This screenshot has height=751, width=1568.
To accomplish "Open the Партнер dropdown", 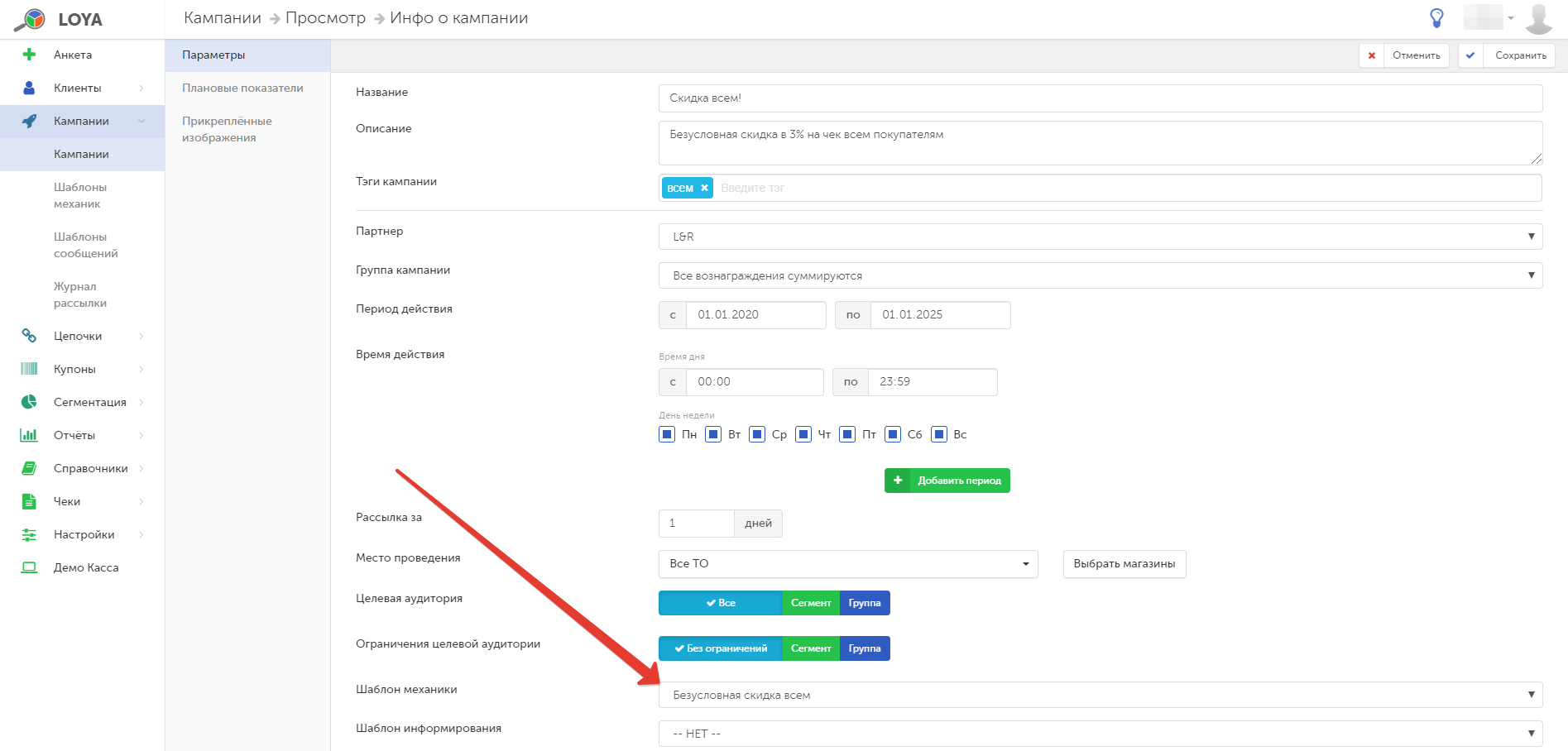I will pos(1100,237).
